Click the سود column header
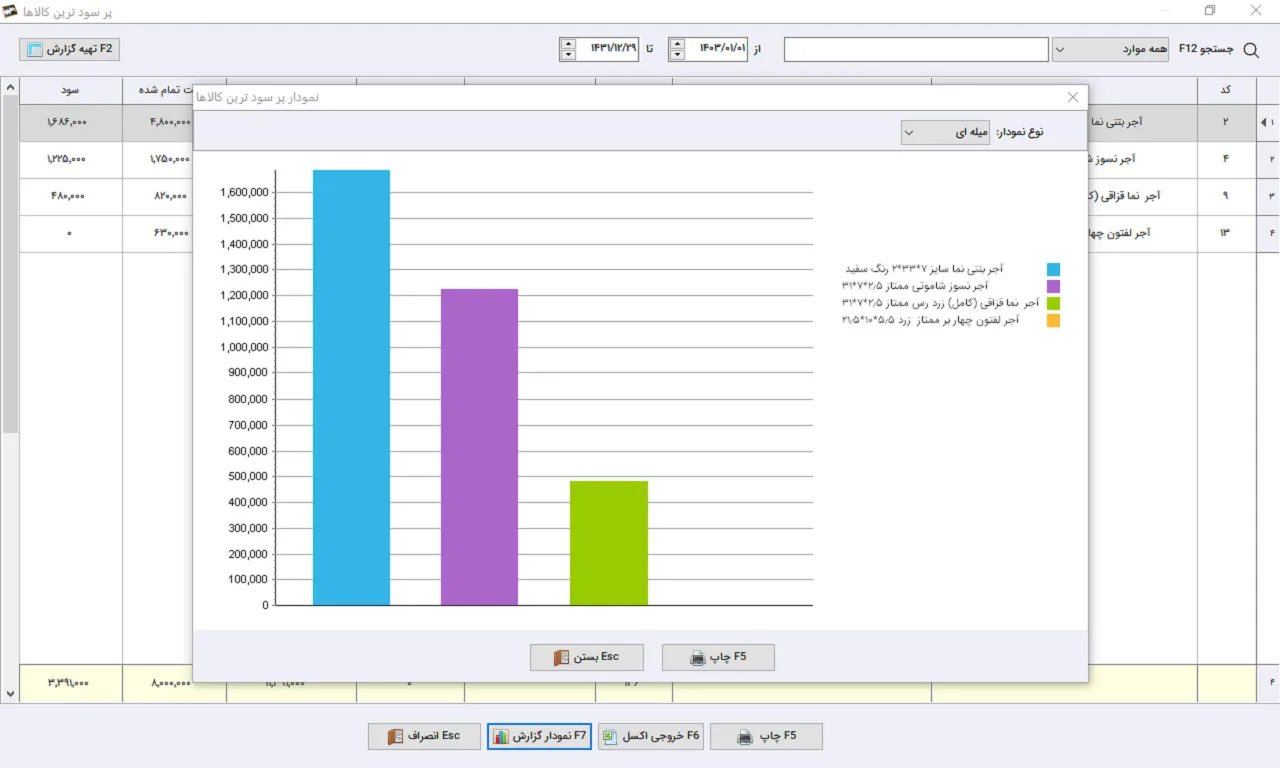The image size is (1280, 768). 70,90
